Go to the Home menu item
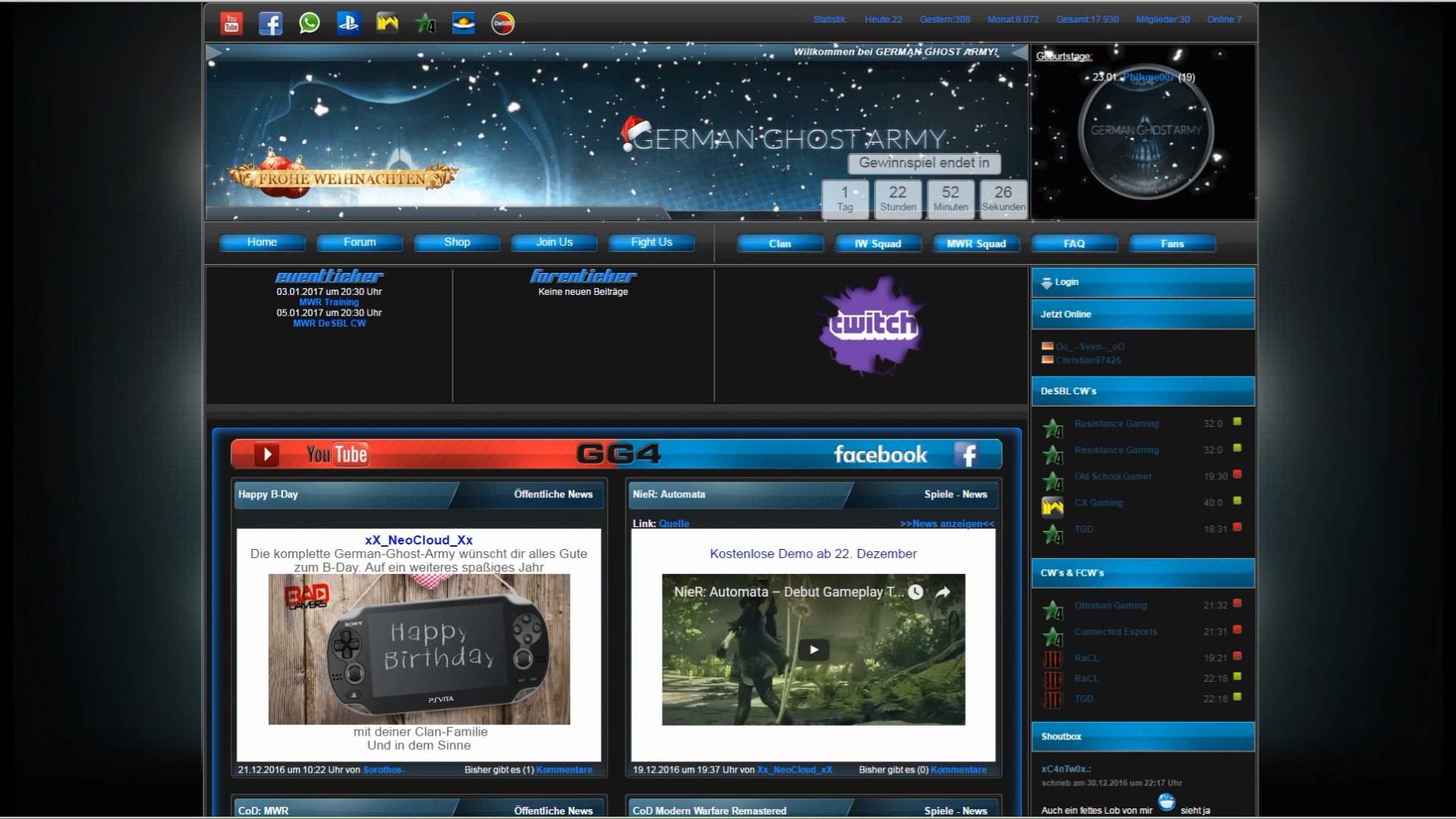Viewport: 1456px width, 819px height. pyautogui.click(x=262, y=243)
